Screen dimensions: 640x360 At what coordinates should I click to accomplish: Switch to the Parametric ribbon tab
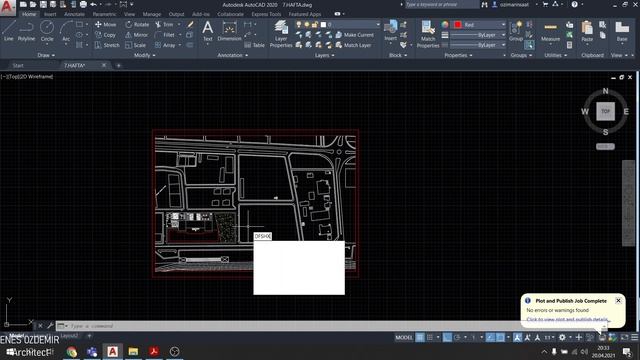point(104,14)
